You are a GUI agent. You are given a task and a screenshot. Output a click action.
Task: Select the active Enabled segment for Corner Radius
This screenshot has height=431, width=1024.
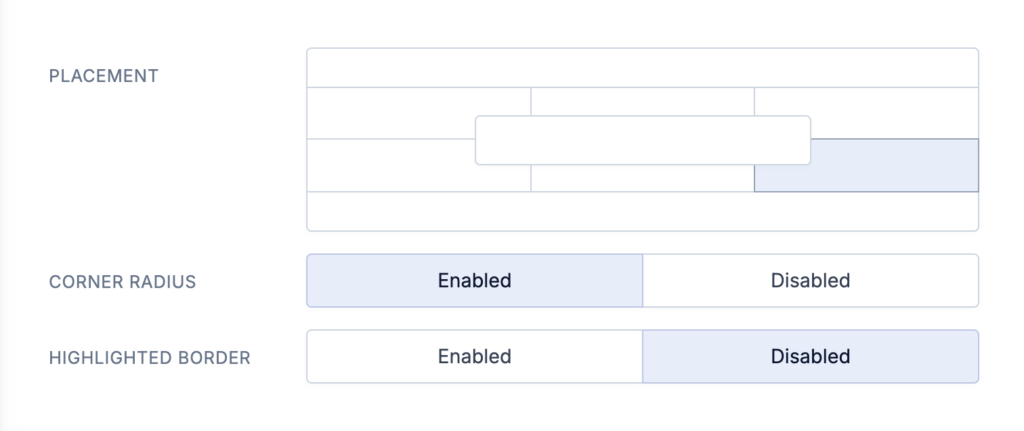click(475, 281)
